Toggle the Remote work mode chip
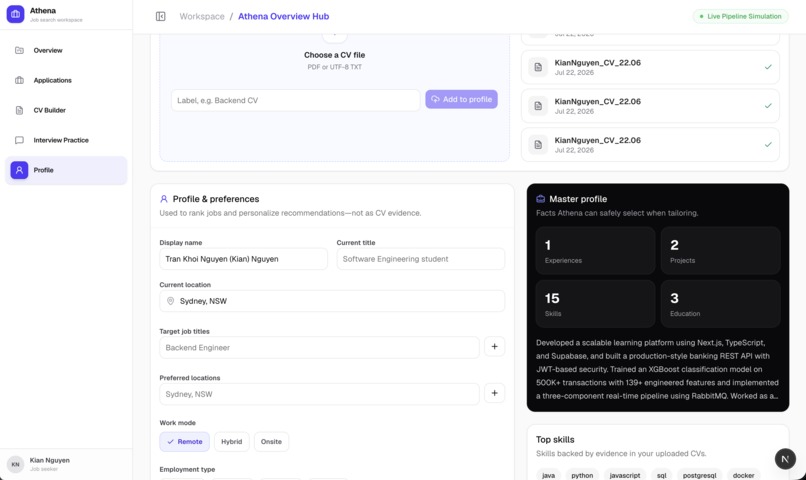This screenshot has height=480, width=806. click(185, 442)
